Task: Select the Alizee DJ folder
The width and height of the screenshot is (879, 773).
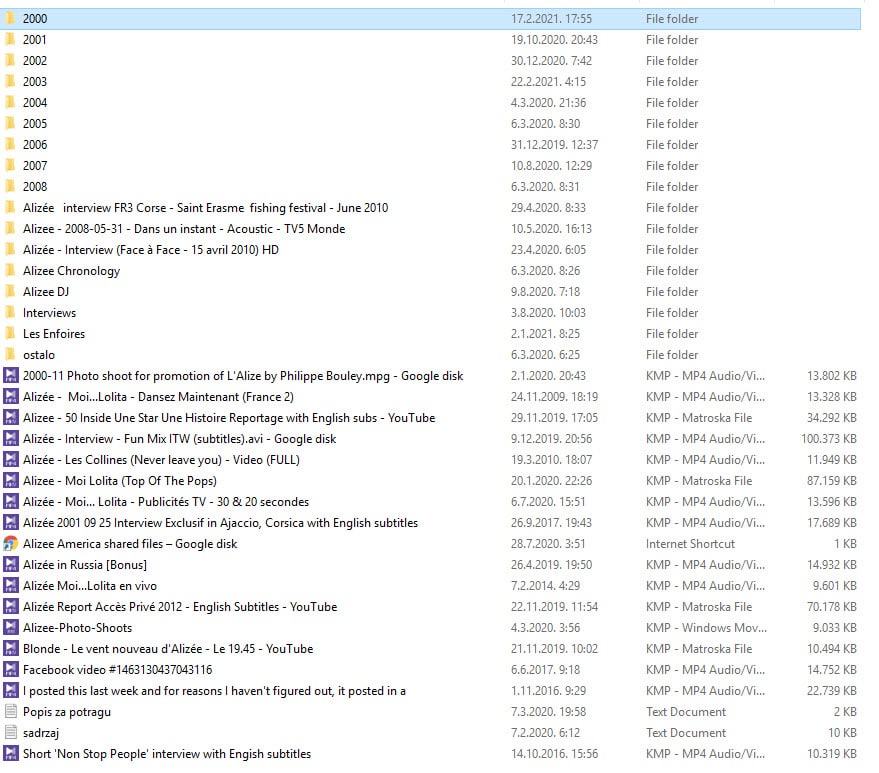Action: click(45, 291)
